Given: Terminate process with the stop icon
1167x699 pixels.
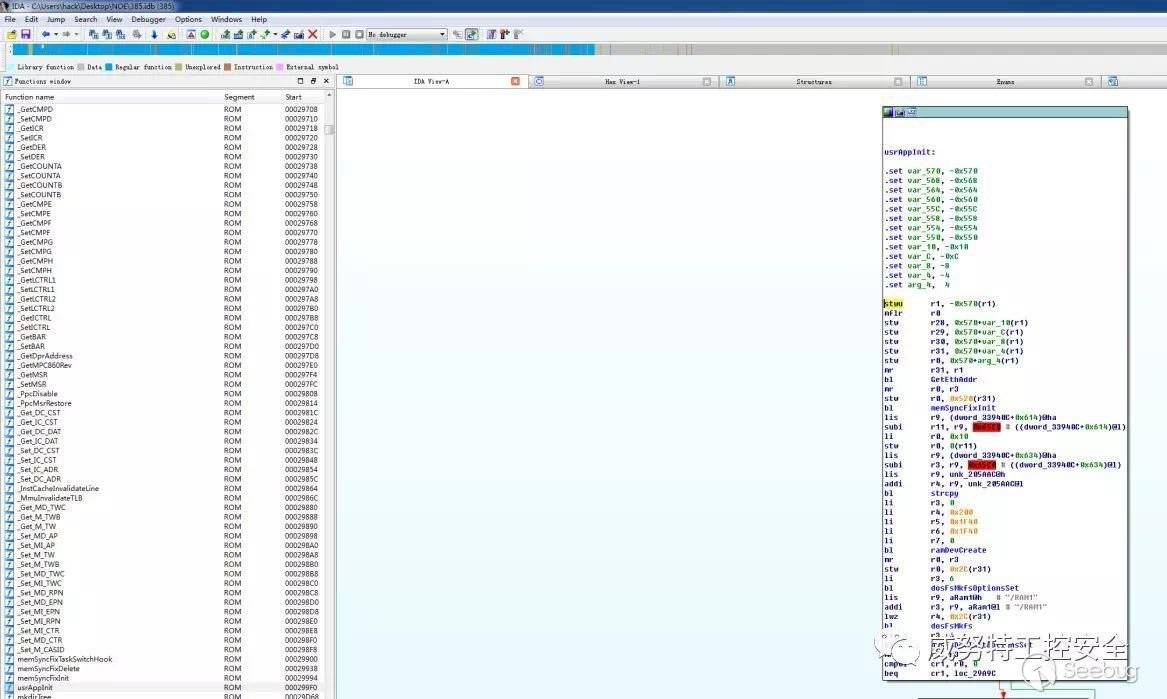Looking at the screenshot, I should click(359, 34).
